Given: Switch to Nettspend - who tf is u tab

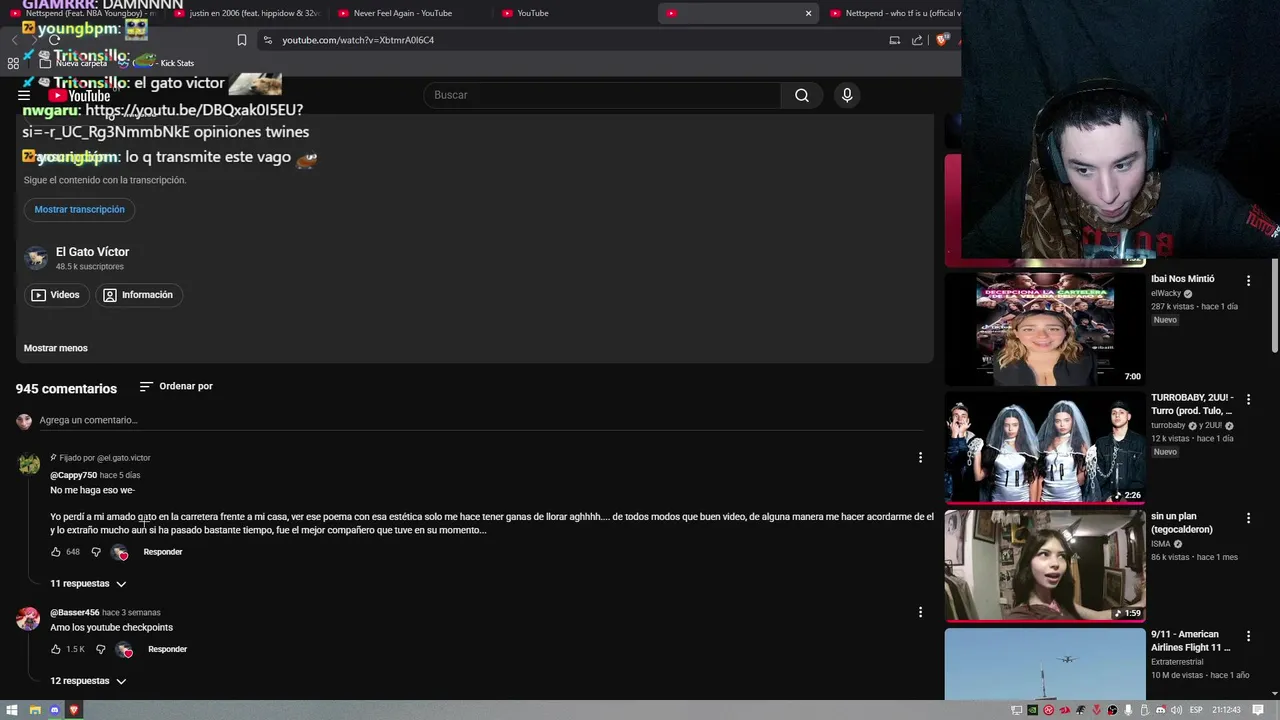Looking at the screenshot, I should (893, 13).
